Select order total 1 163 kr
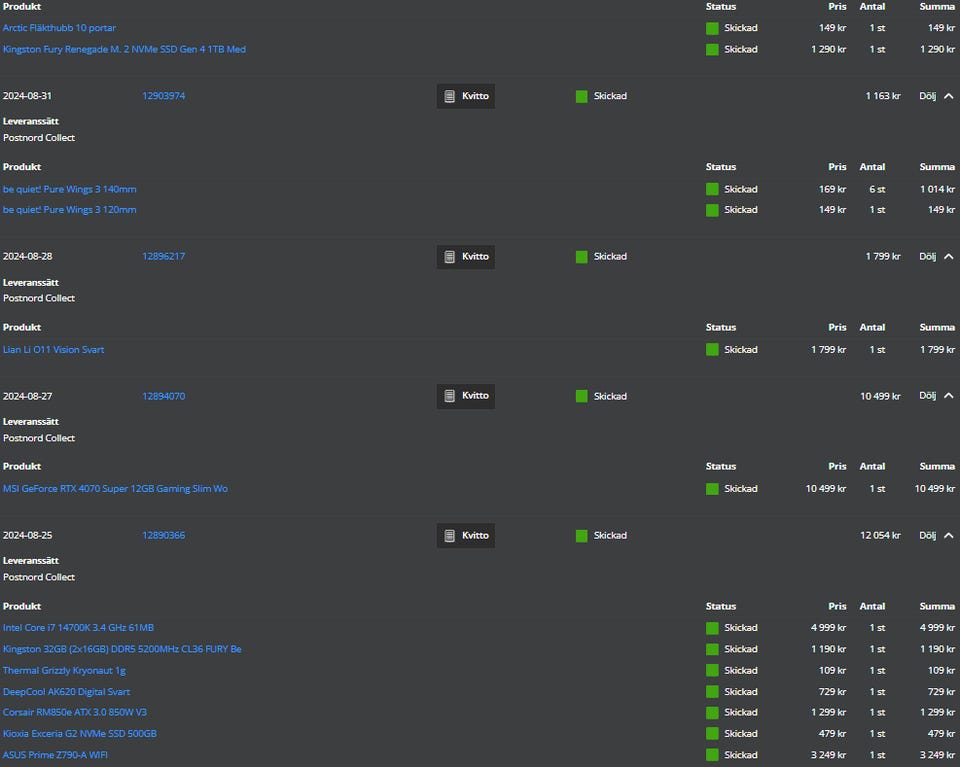 883,96
